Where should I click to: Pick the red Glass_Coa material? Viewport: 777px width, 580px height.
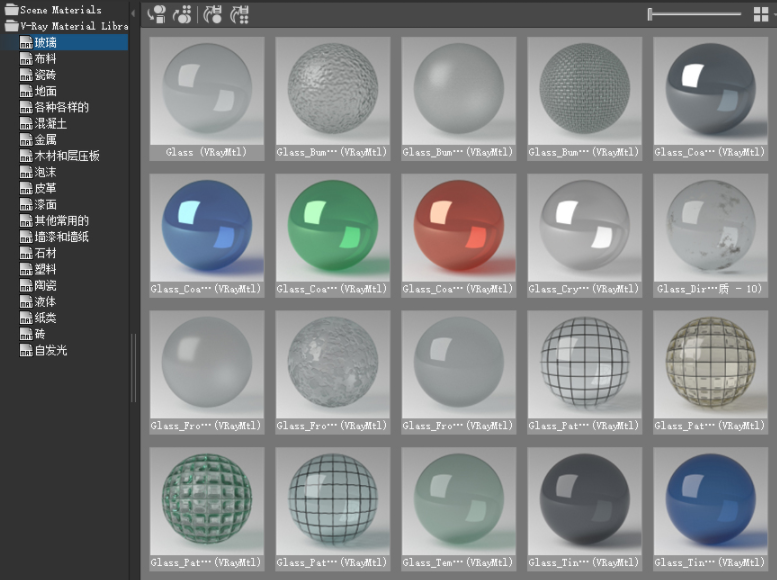[458, 235]
